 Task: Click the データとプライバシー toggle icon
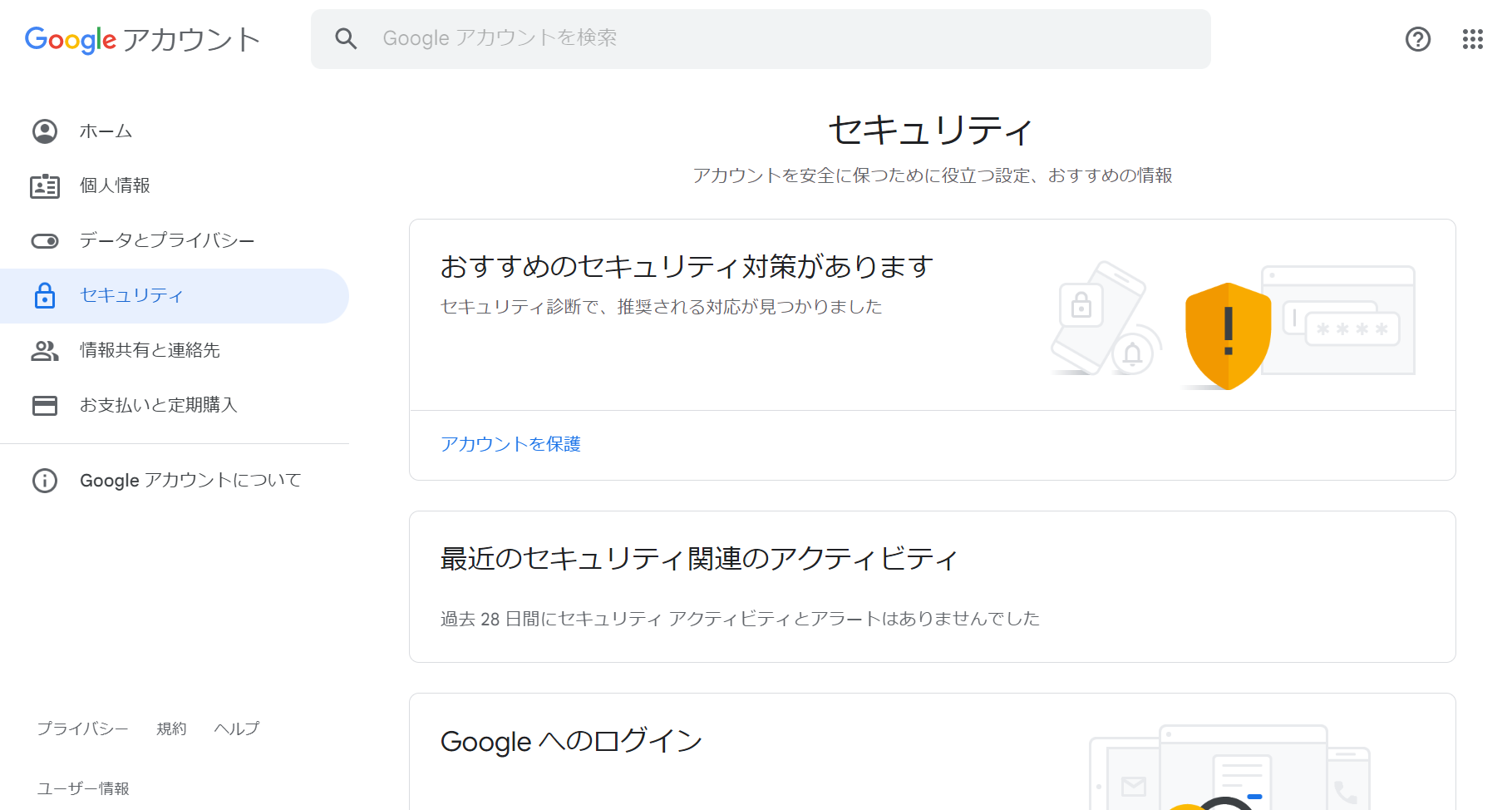[45, 241]
